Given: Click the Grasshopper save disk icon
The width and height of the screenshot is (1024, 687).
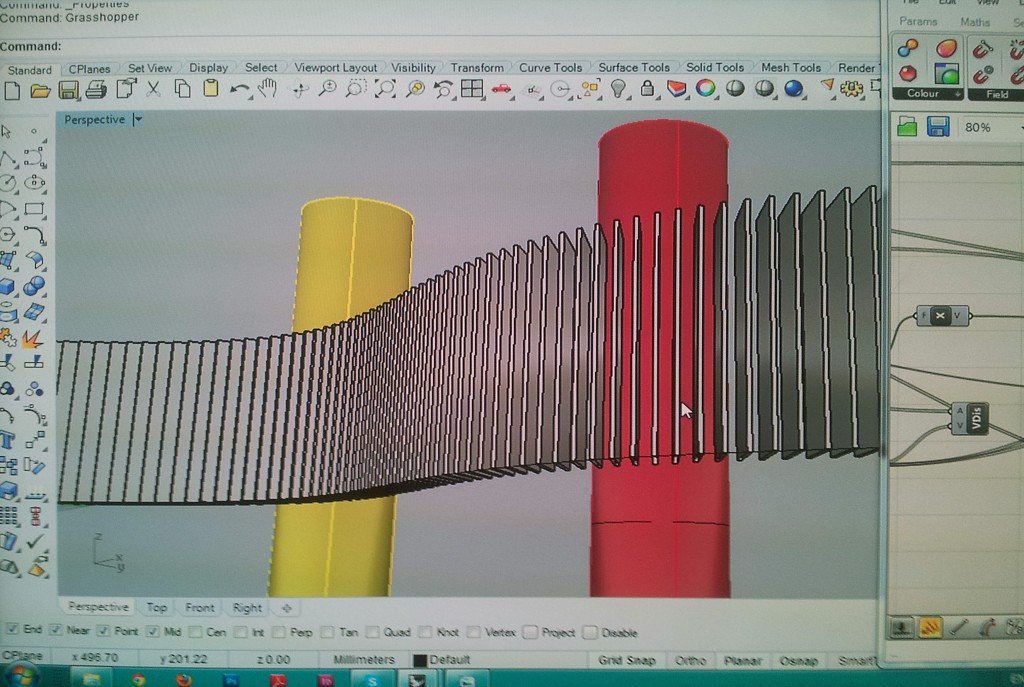Looking at the screenshot, I should coord(937,126).
